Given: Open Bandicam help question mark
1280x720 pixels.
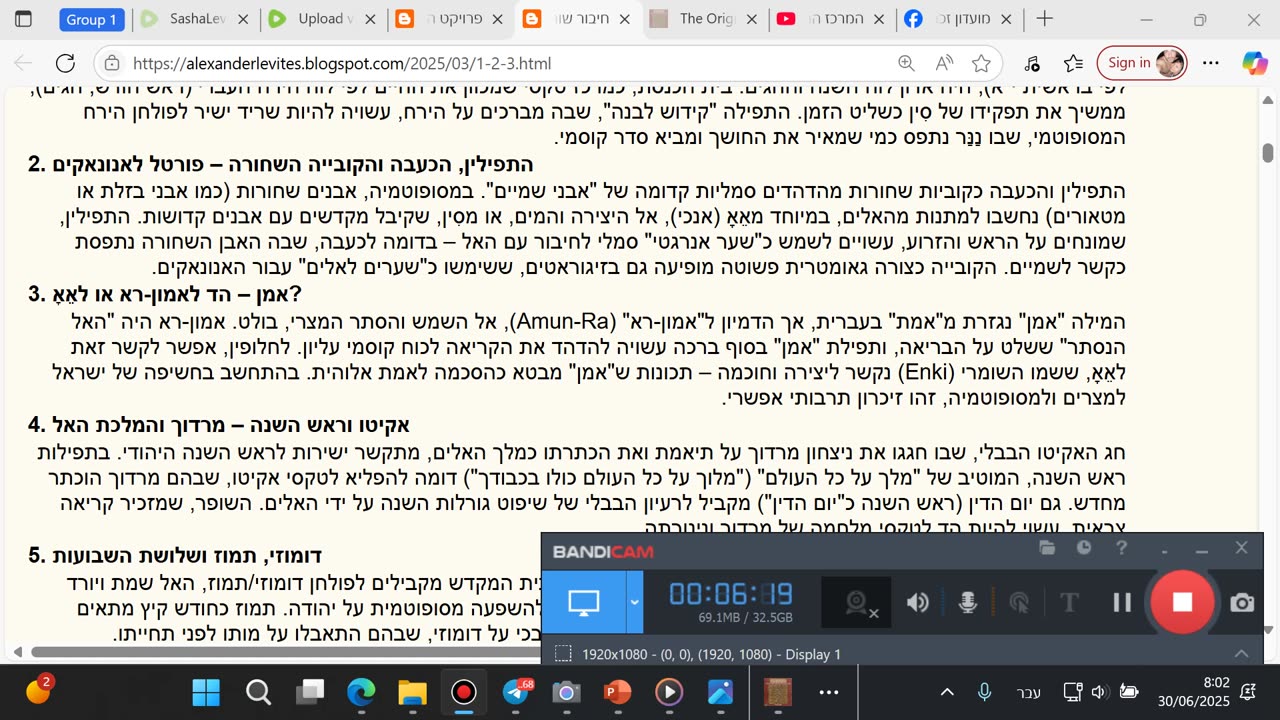Looking at the screenshot, I should [1121, 548].
